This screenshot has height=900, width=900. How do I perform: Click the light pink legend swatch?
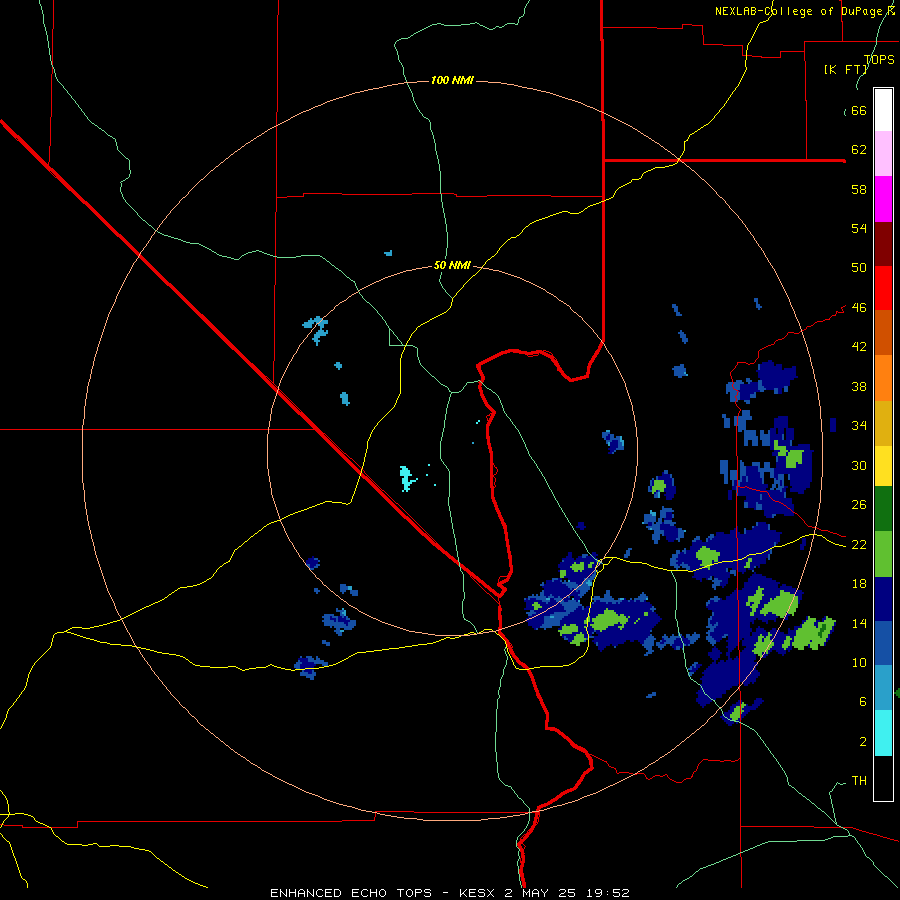pyautogui.click(x=883, y=153)
